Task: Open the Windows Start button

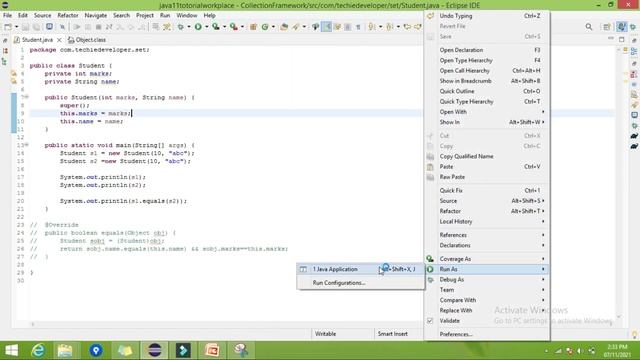Action: click(11, 350)
